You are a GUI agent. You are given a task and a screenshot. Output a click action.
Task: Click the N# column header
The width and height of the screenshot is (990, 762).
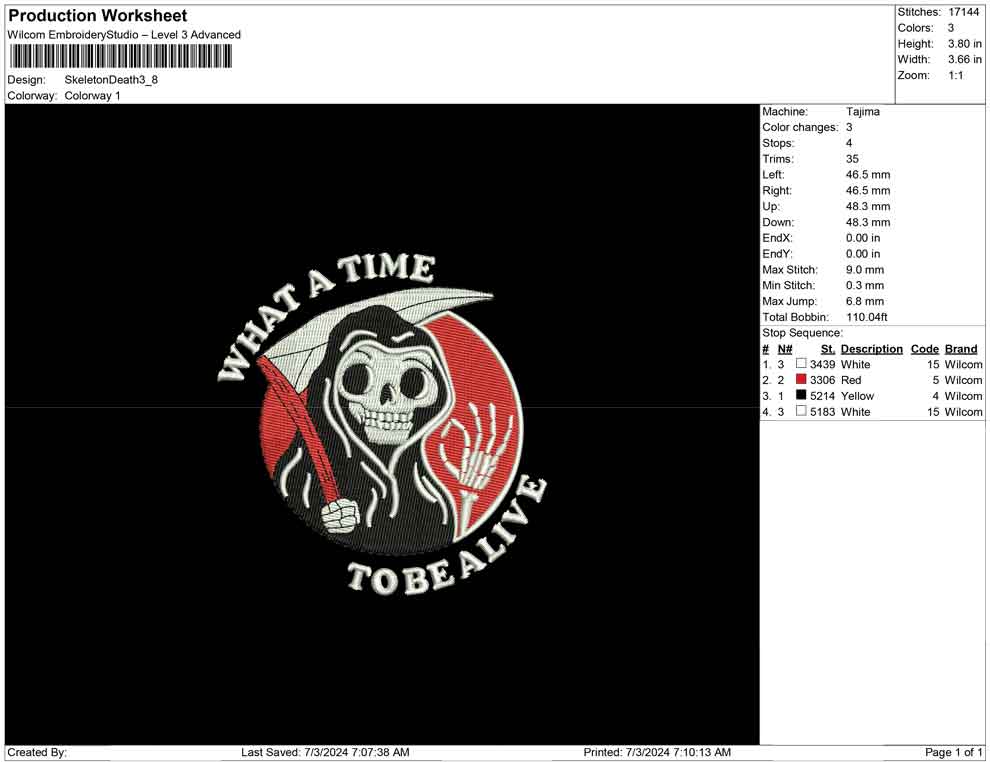[785, 349]
